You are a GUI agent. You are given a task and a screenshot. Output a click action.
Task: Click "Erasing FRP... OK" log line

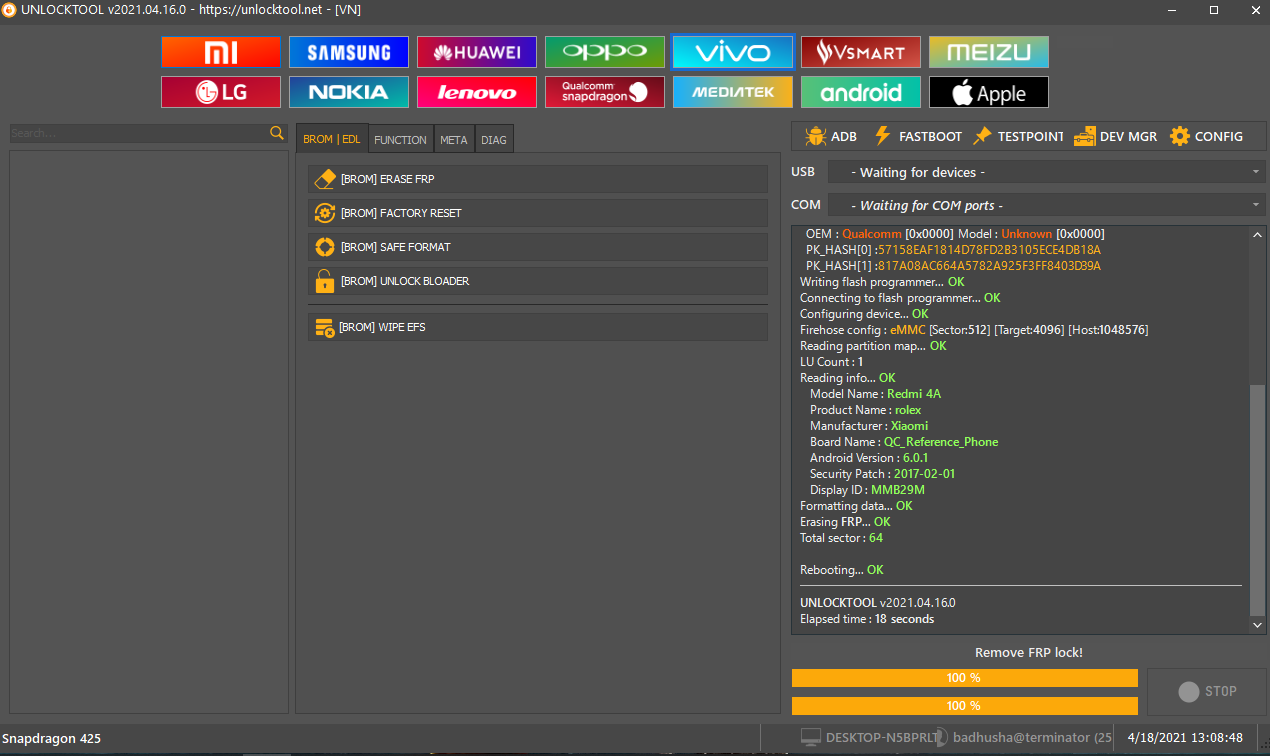845,522
